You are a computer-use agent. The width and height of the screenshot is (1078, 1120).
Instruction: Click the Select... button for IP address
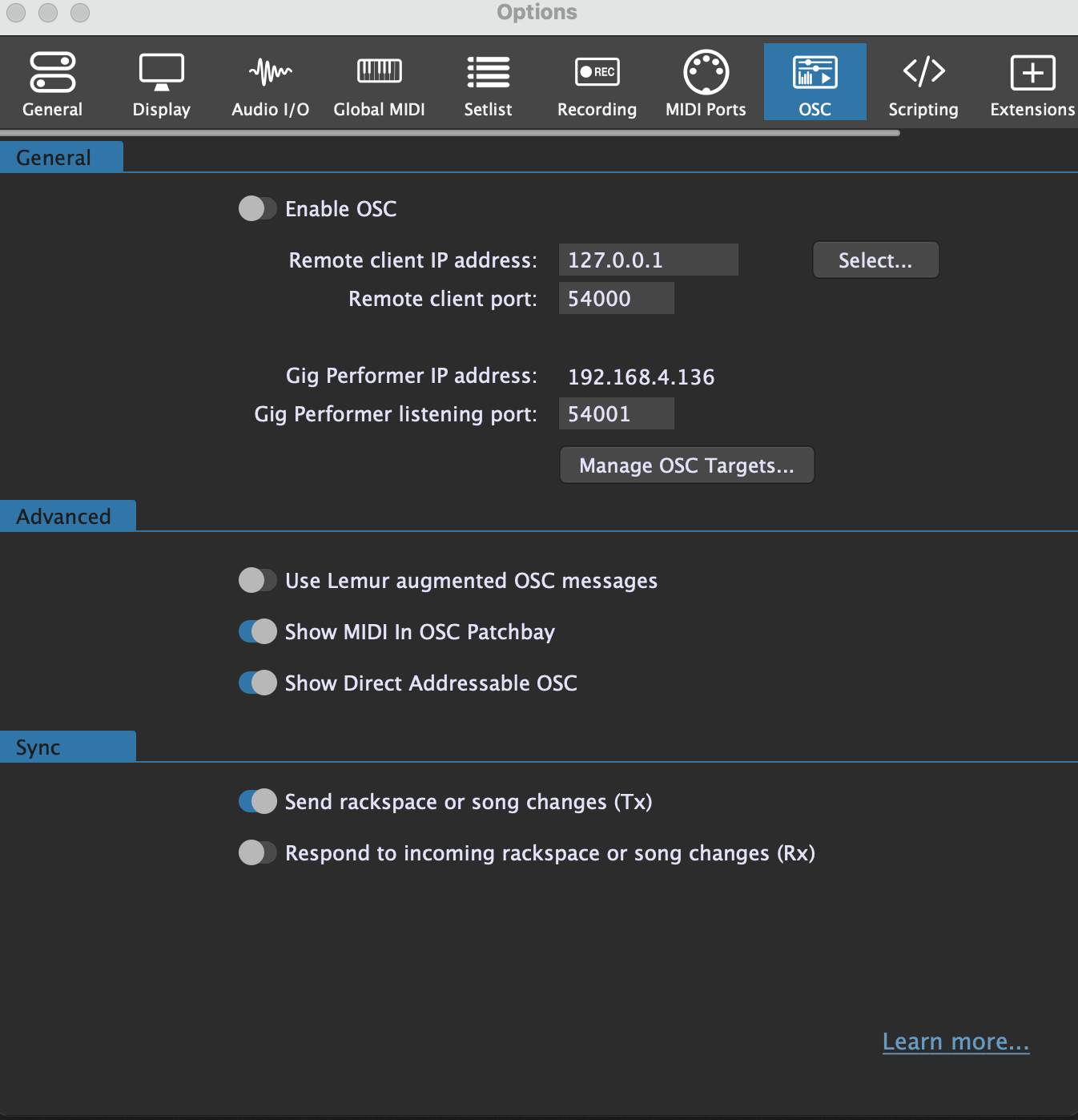pos(875,260)
